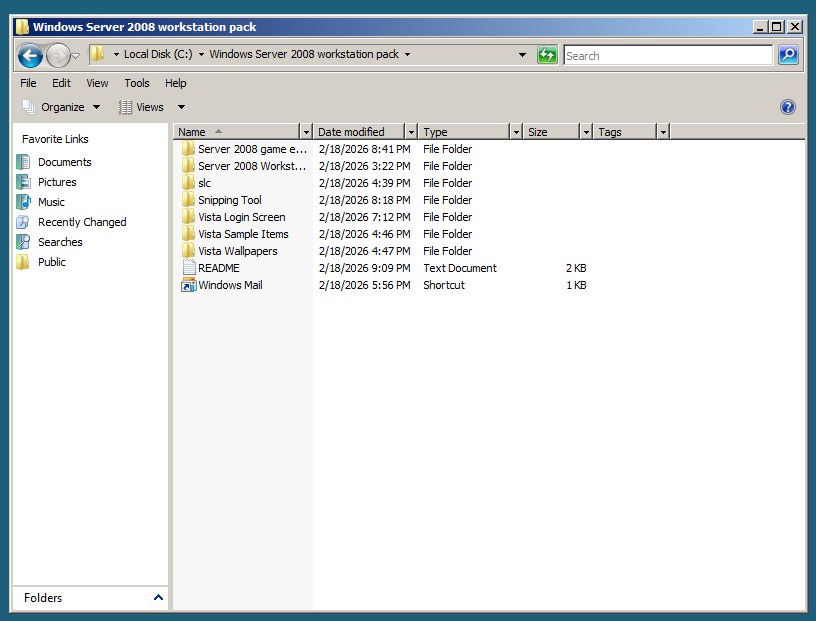
Task: Open the File menu
Action: pos(28,83)
